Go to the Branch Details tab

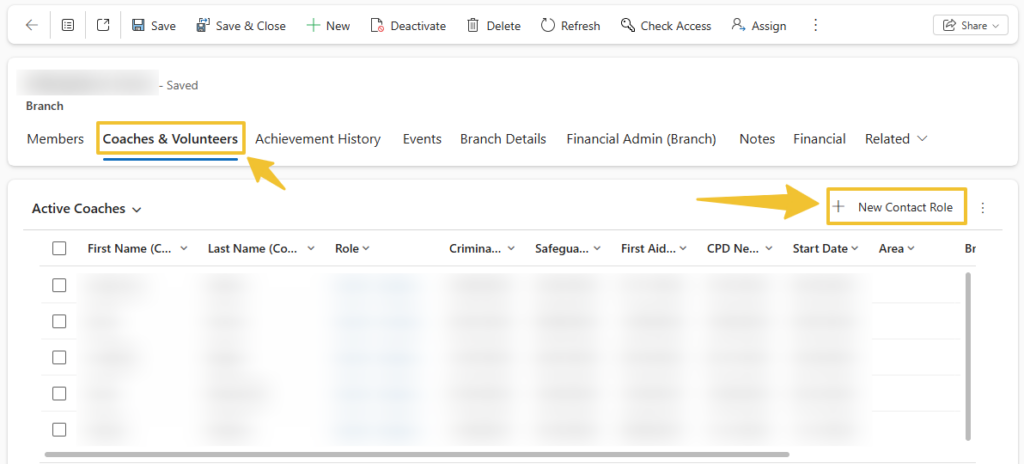click(x=503, y=139)
